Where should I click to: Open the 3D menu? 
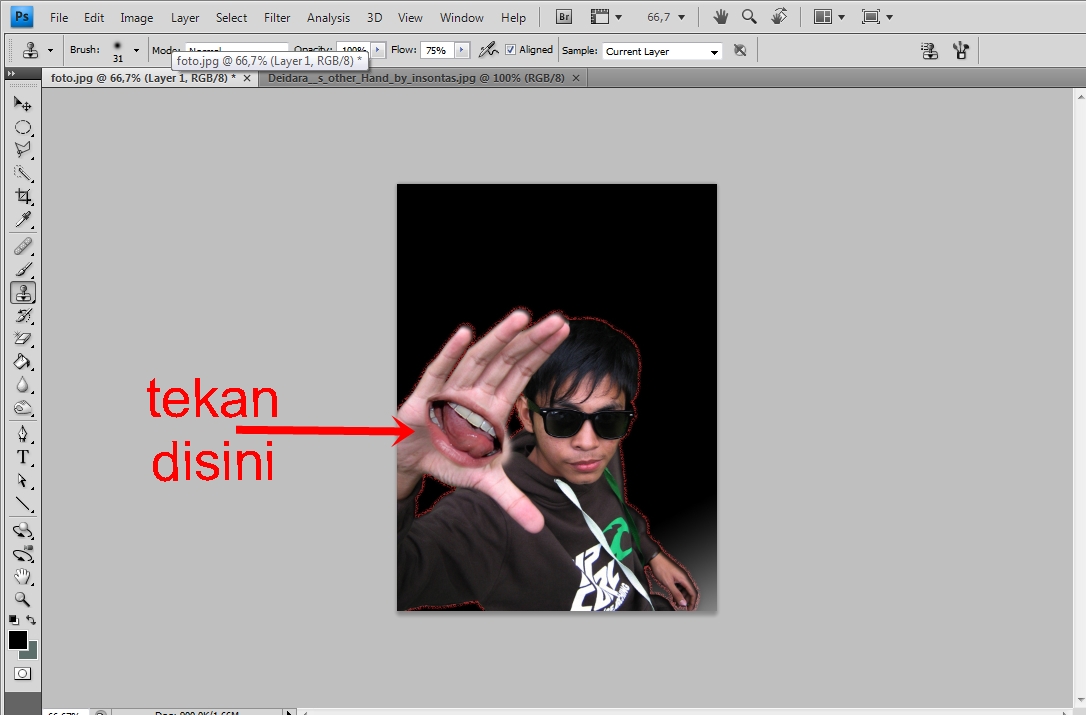point(375,17)
